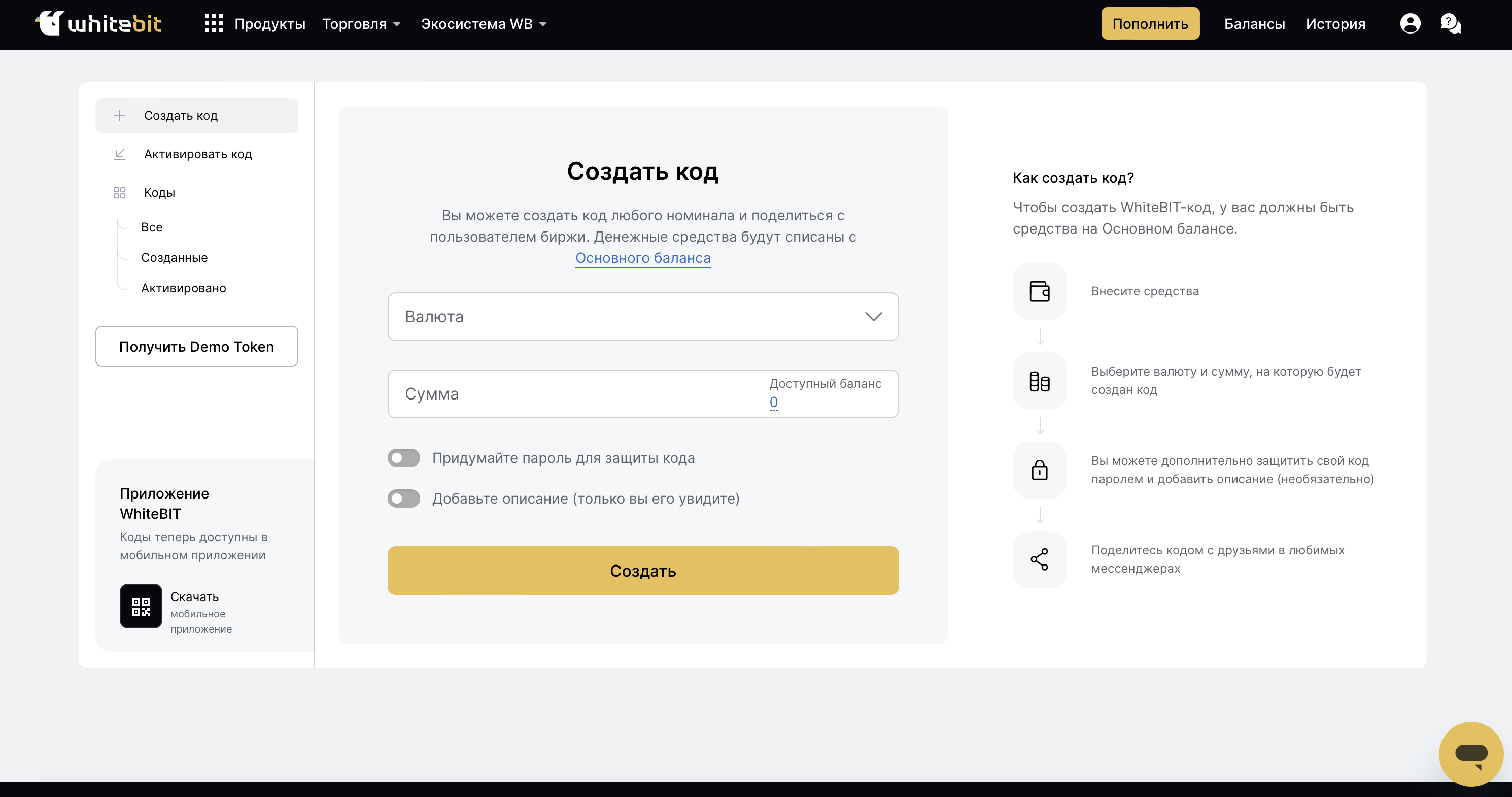The height and width of the screenshot is (797, 1512).
Task: Expand the Торговля menu
Action: [x=362, y=24]
